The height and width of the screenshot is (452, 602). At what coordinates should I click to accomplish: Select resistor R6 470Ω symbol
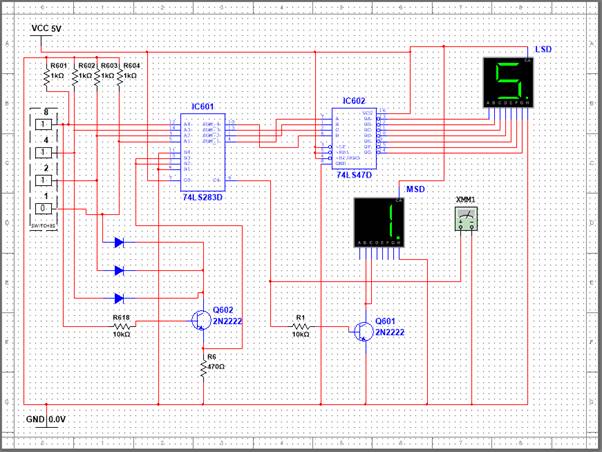pos(203,369)
